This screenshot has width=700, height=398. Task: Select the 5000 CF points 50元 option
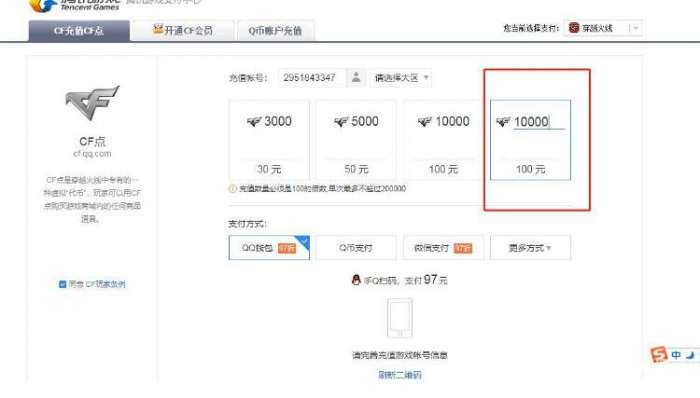pos(356,140)
